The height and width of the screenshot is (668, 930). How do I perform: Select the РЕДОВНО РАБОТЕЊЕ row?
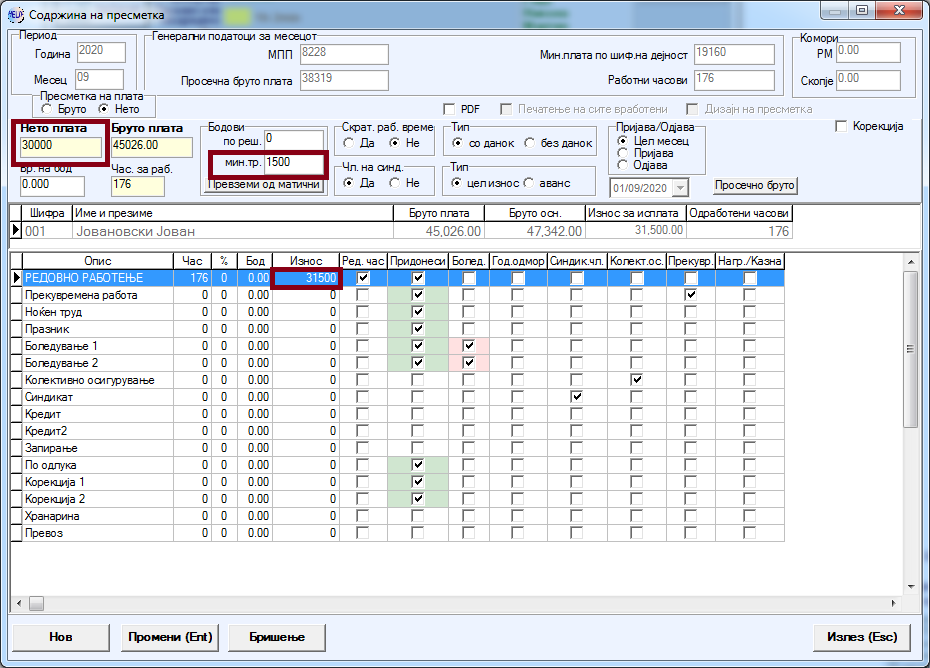(x=398, y=278)
